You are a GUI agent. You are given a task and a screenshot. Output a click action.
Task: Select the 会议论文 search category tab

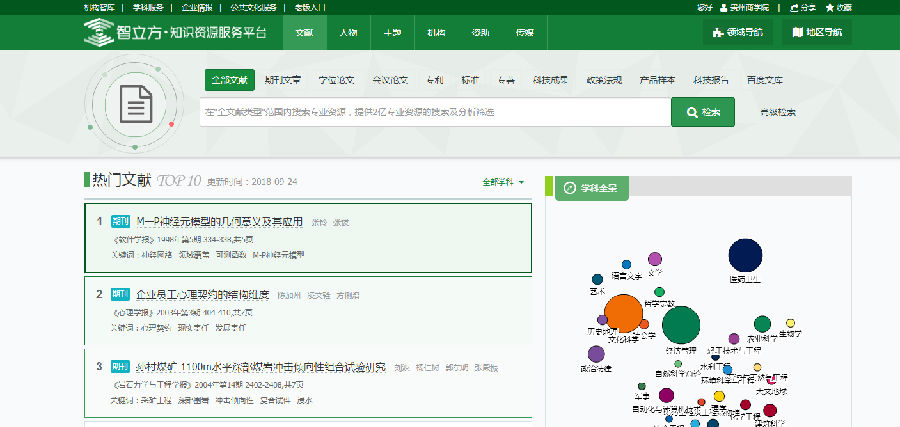390,80
